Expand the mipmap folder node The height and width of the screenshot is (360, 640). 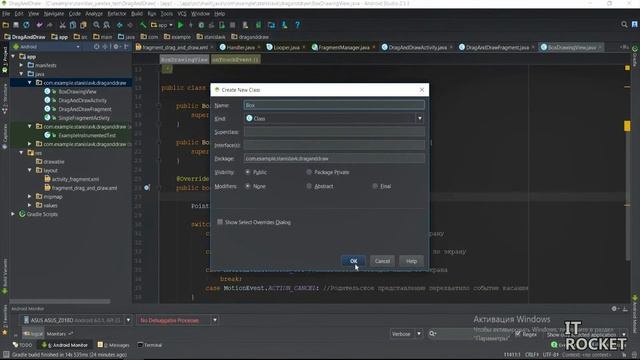[x=30, y=196]
